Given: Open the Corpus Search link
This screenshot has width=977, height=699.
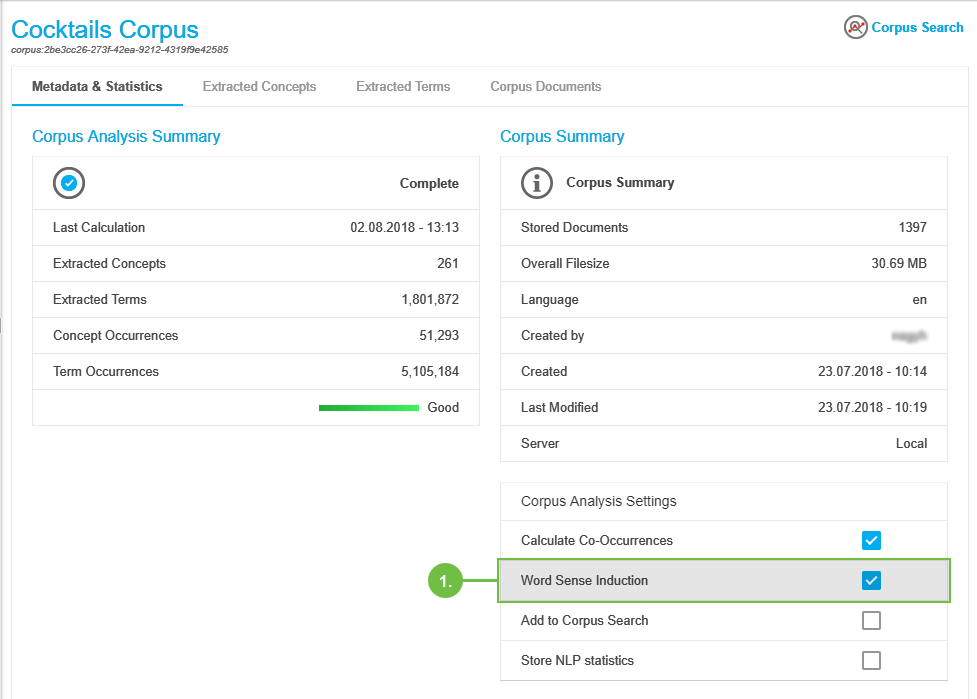Looking at the screenshot, I should pyautogui.click(x=917, y=28).
